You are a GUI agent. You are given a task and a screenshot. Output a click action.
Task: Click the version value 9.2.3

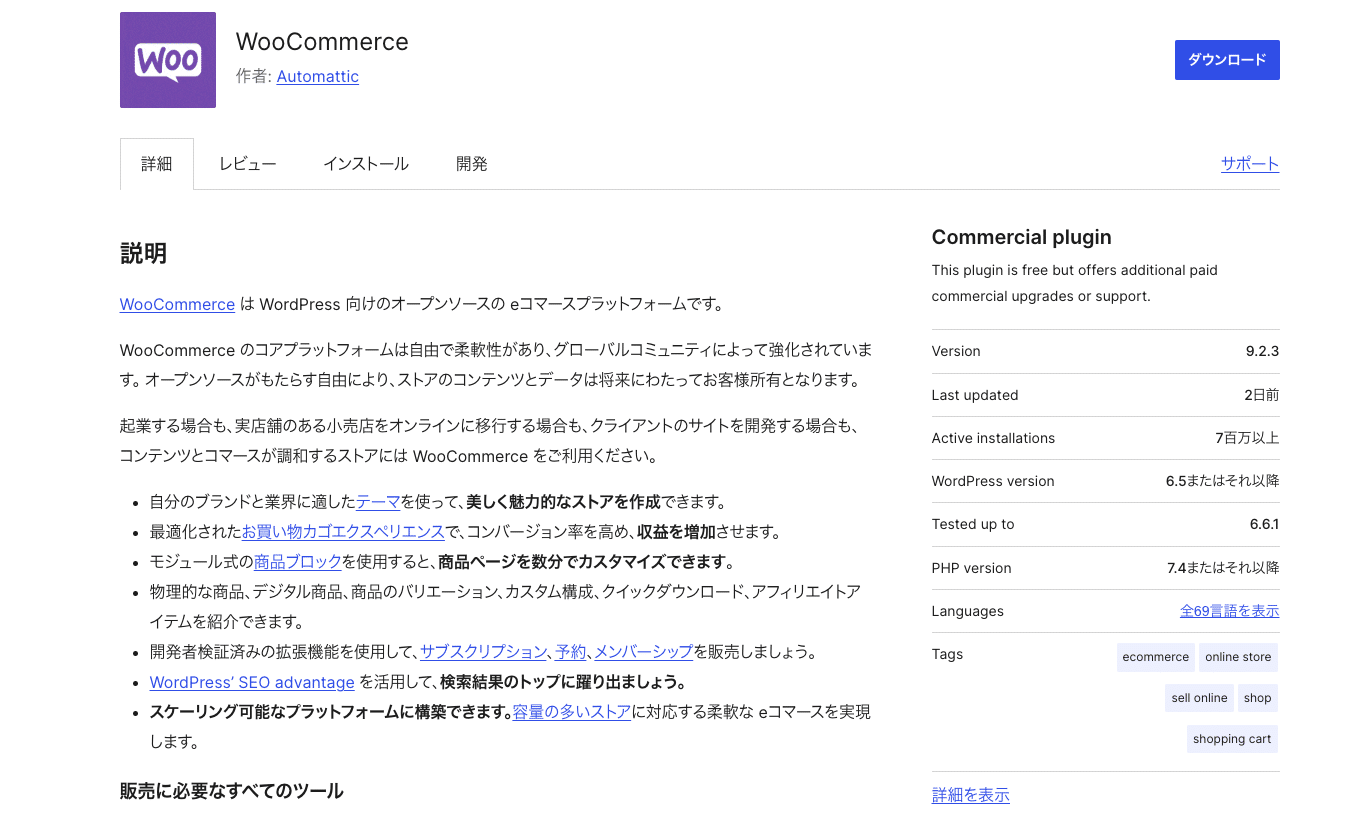[x=1263, y=351]
